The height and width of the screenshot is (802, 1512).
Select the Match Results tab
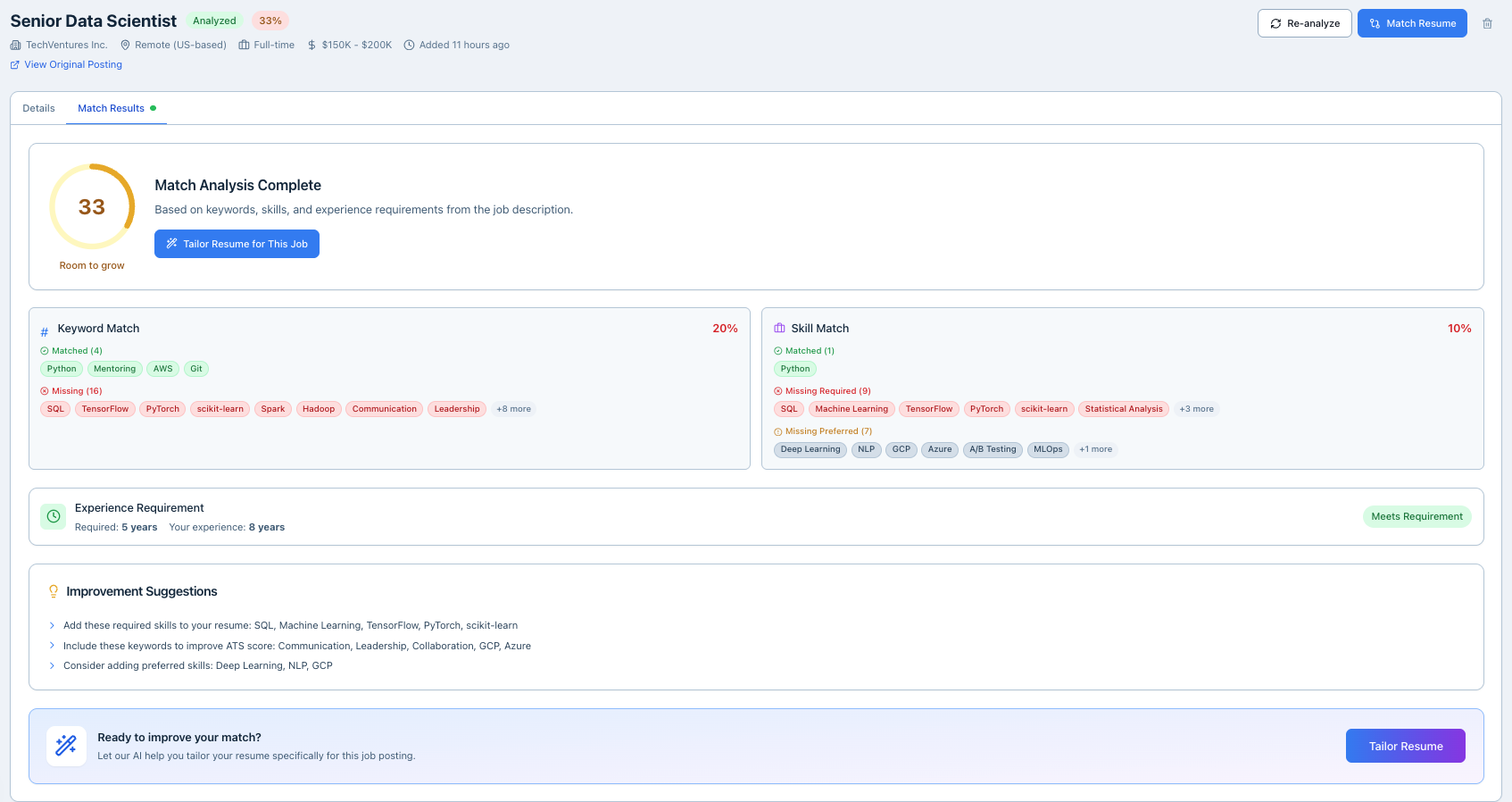click(112, 108)
